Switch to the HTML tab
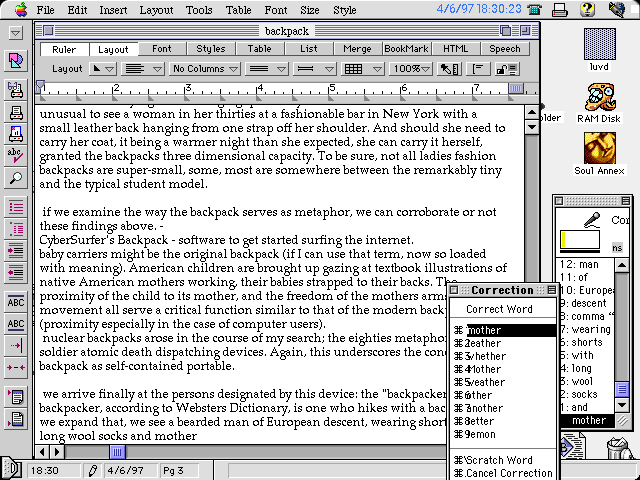The height and width of the screenshot is (480, 640). [456, 49]
